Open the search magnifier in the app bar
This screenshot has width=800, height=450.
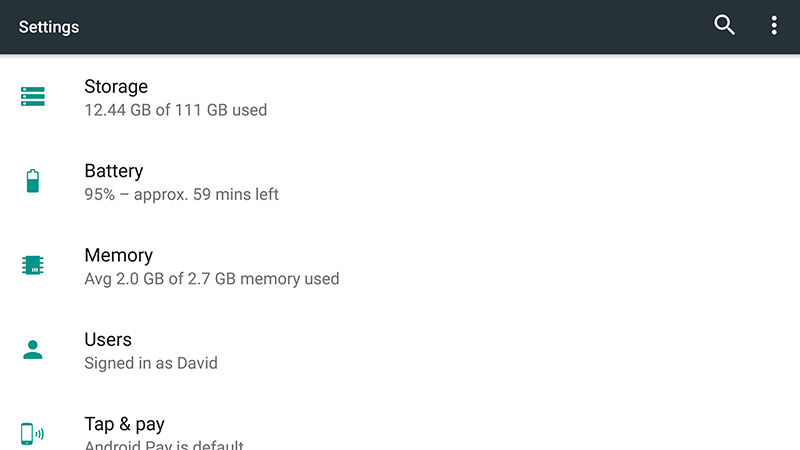click(x=724, y=26)
